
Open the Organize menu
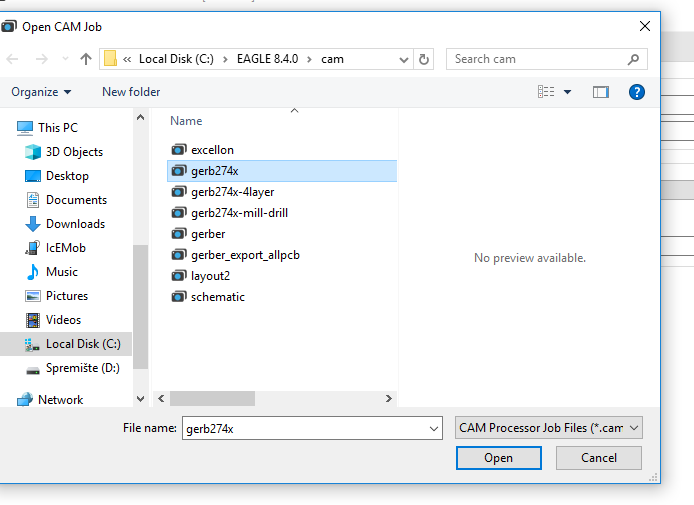click(x=41, y=92)
